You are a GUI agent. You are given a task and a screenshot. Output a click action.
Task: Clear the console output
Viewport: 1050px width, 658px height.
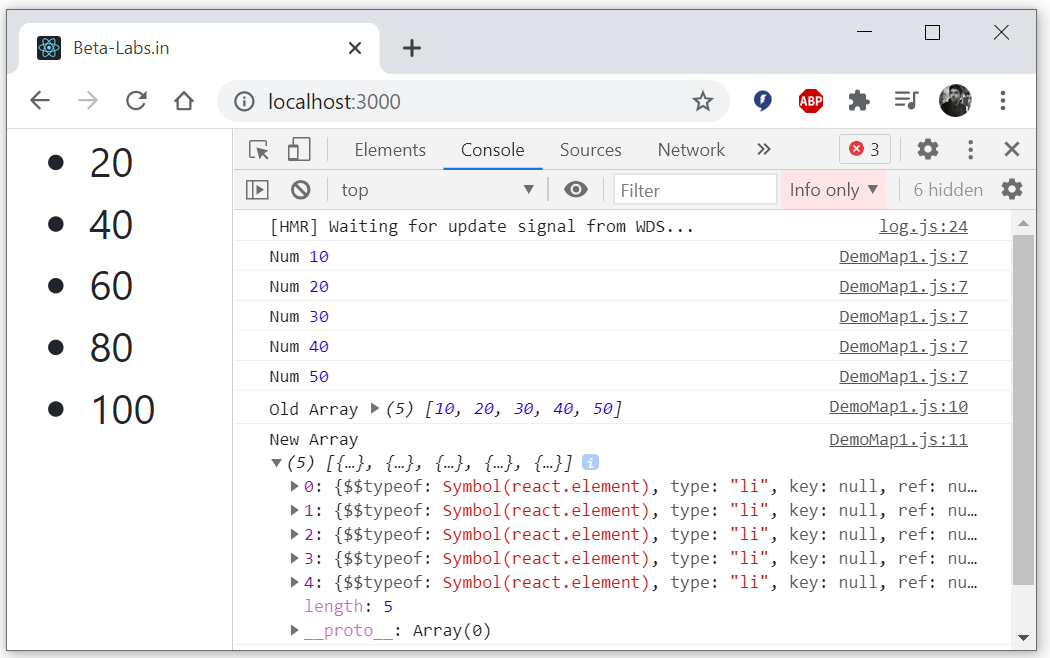301,189
